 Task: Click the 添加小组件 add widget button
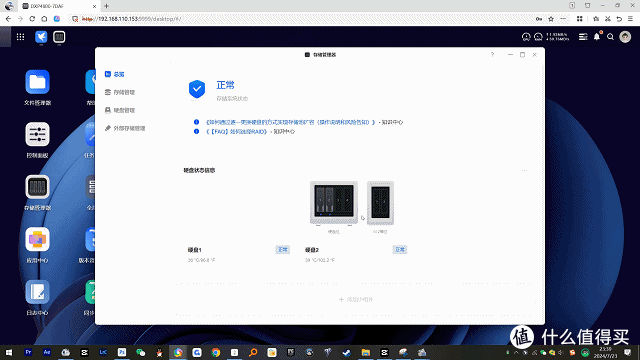click(x=356, y=300)
